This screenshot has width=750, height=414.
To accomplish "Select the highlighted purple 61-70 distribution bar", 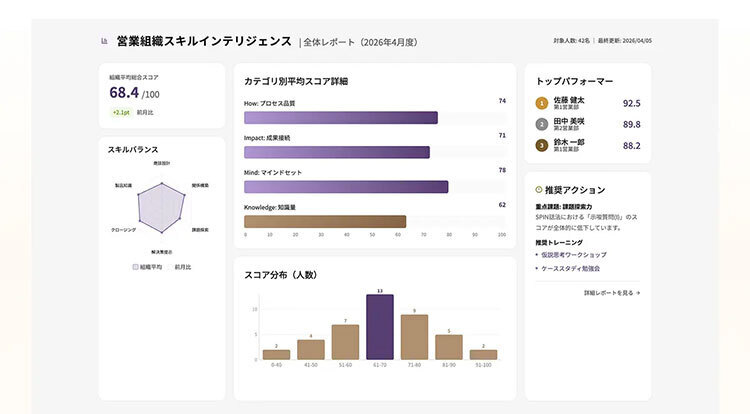I will [380, 327].
